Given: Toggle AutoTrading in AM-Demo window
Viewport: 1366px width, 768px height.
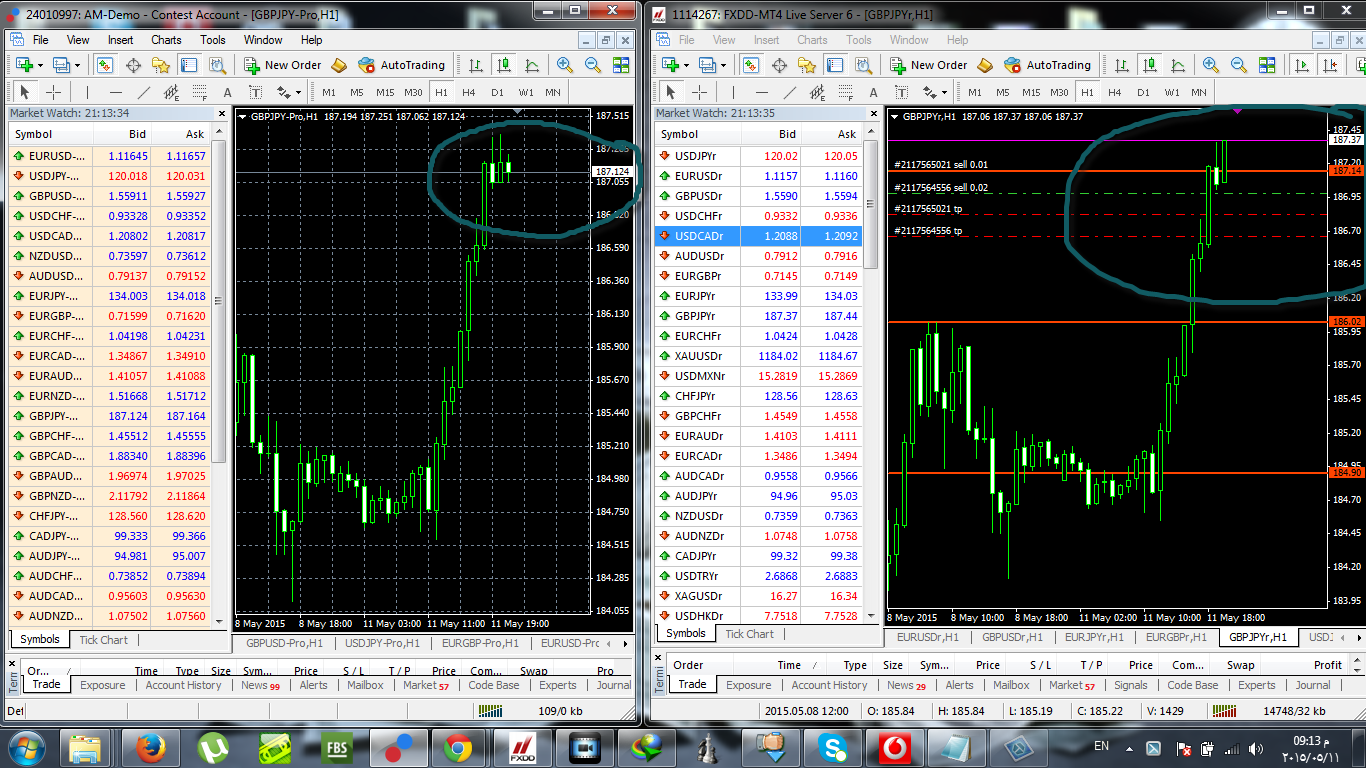Looking at the screenshot, I should point(401,65).
